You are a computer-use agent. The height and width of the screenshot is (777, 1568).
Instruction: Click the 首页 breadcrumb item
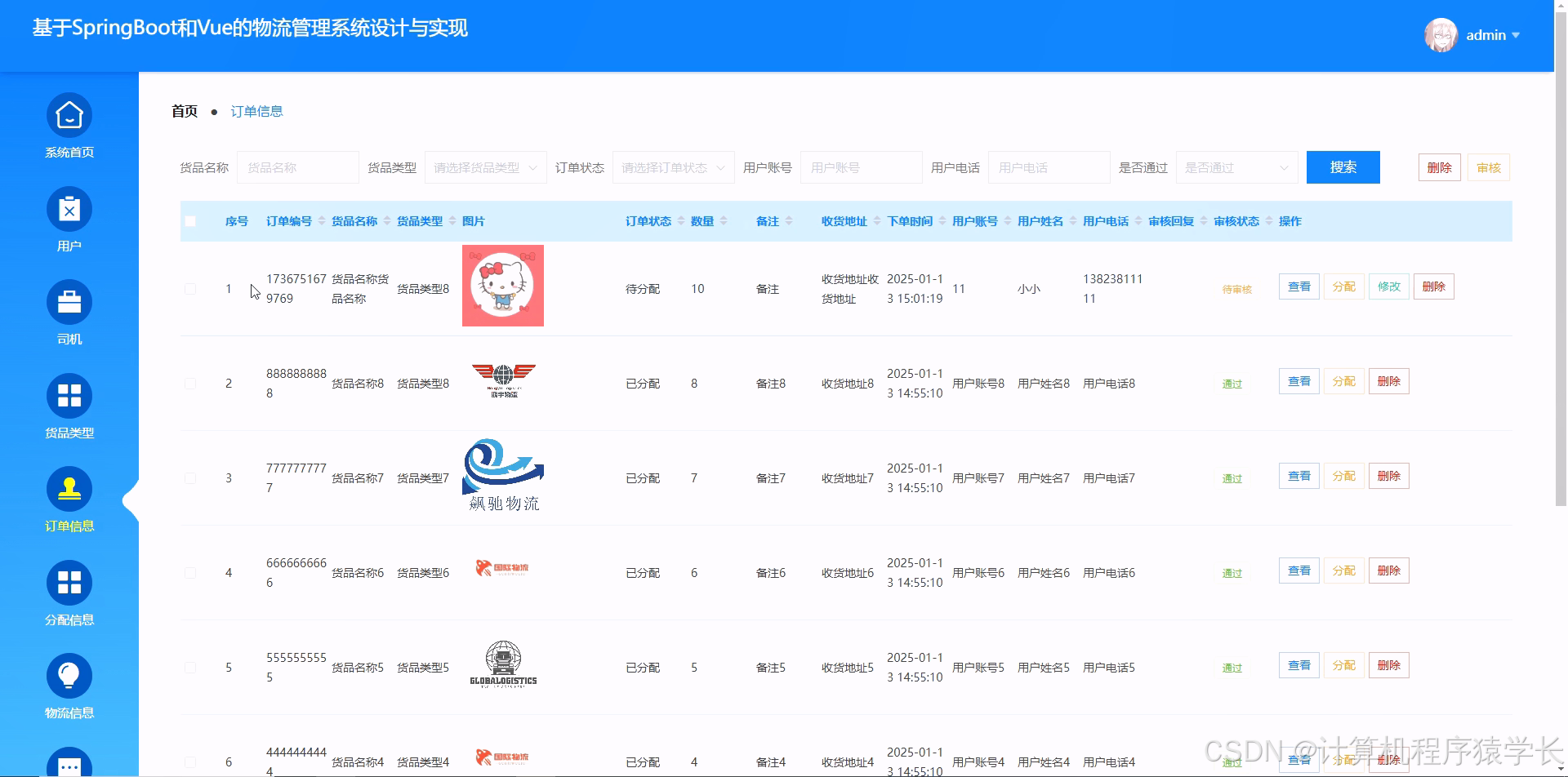click(x=184, y=111)
